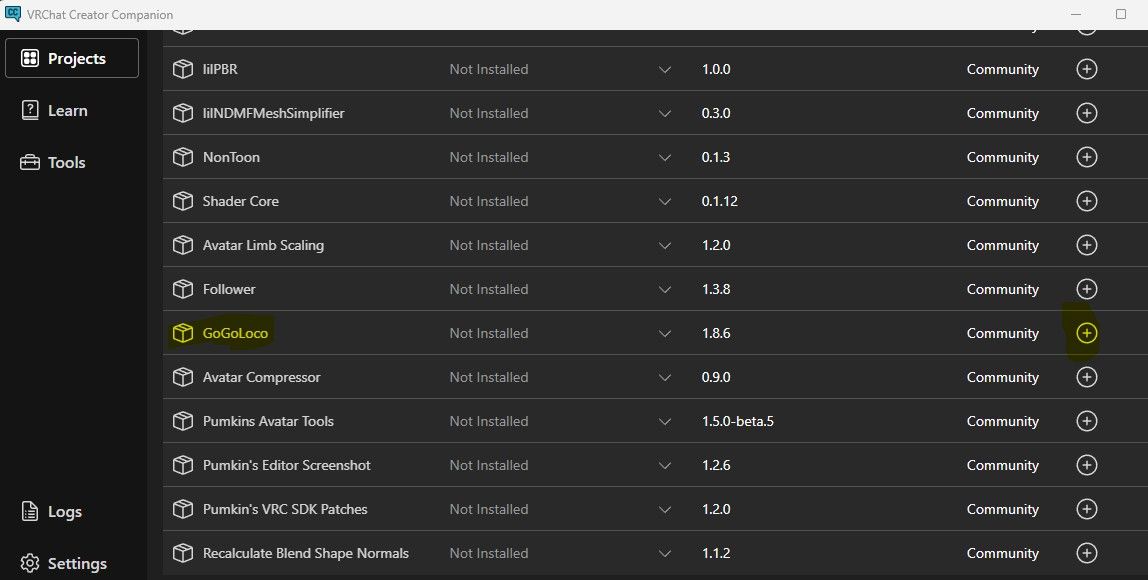Open version dropdown for Avatar Limb Scaling
The image size is (1148, 580).
664,245
